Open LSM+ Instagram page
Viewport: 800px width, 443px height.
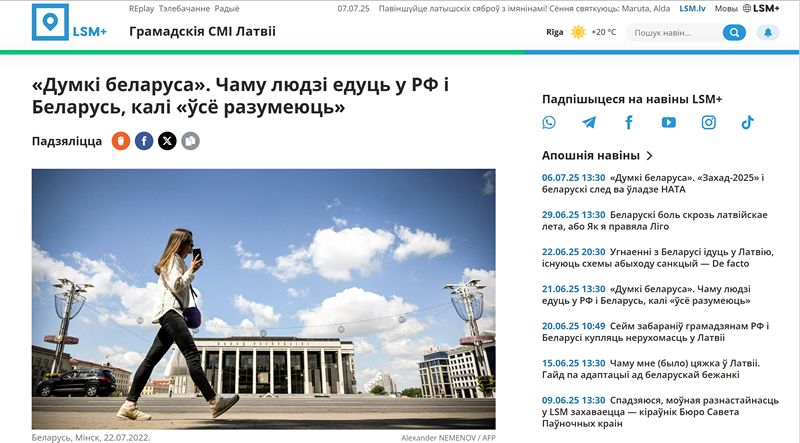pyautogui.click(x=708, y=123)
